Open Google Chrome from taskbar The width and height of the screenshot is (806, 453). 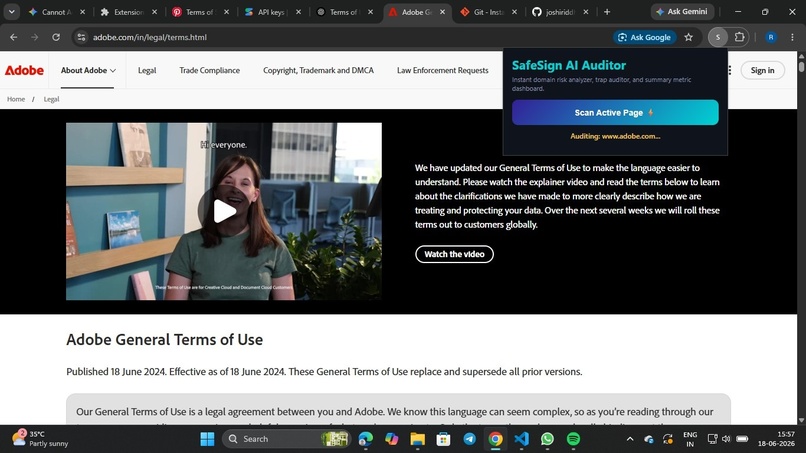496,439
